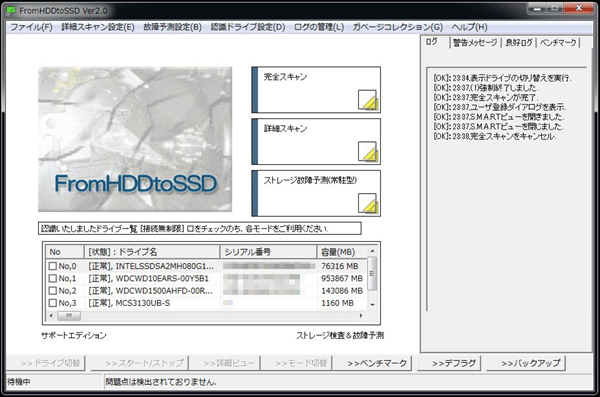Click the 待機中 status bar text

[19, 382]
